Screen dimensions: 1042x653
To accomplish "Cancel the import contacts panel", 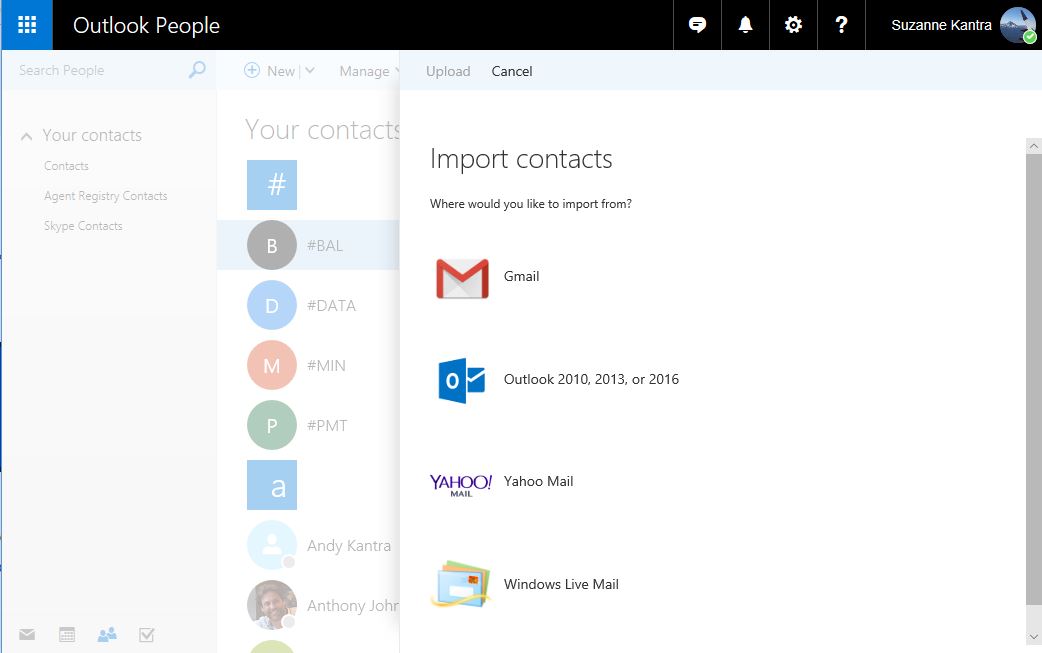I will (512, 71).
